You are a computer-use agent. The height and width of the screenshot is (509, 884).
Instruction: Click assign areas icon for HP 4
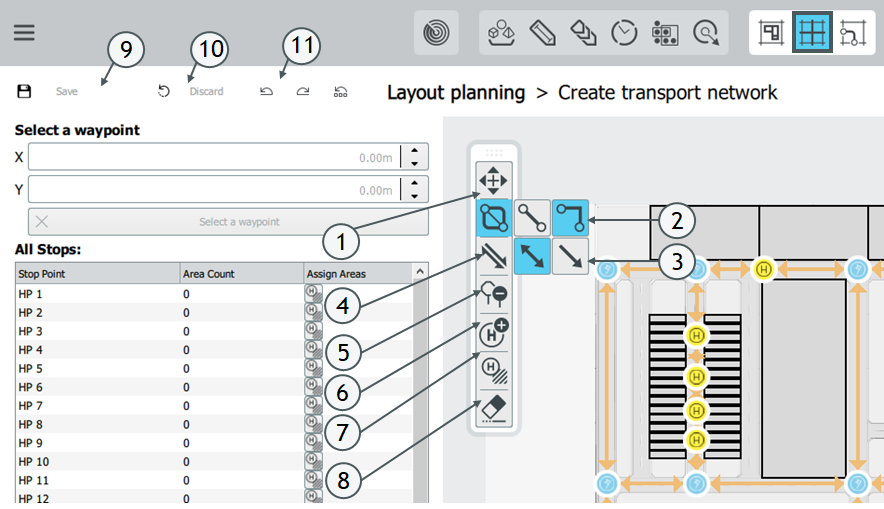click(313, 349)
